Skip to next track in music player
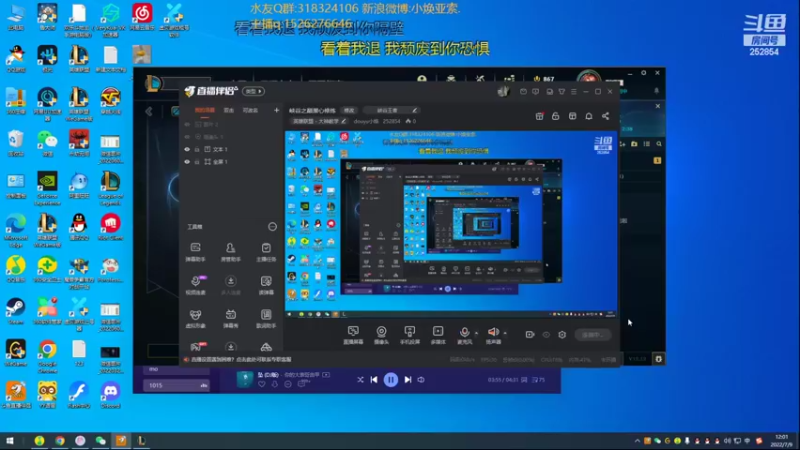The image size is (800, 450). [408, 380]
